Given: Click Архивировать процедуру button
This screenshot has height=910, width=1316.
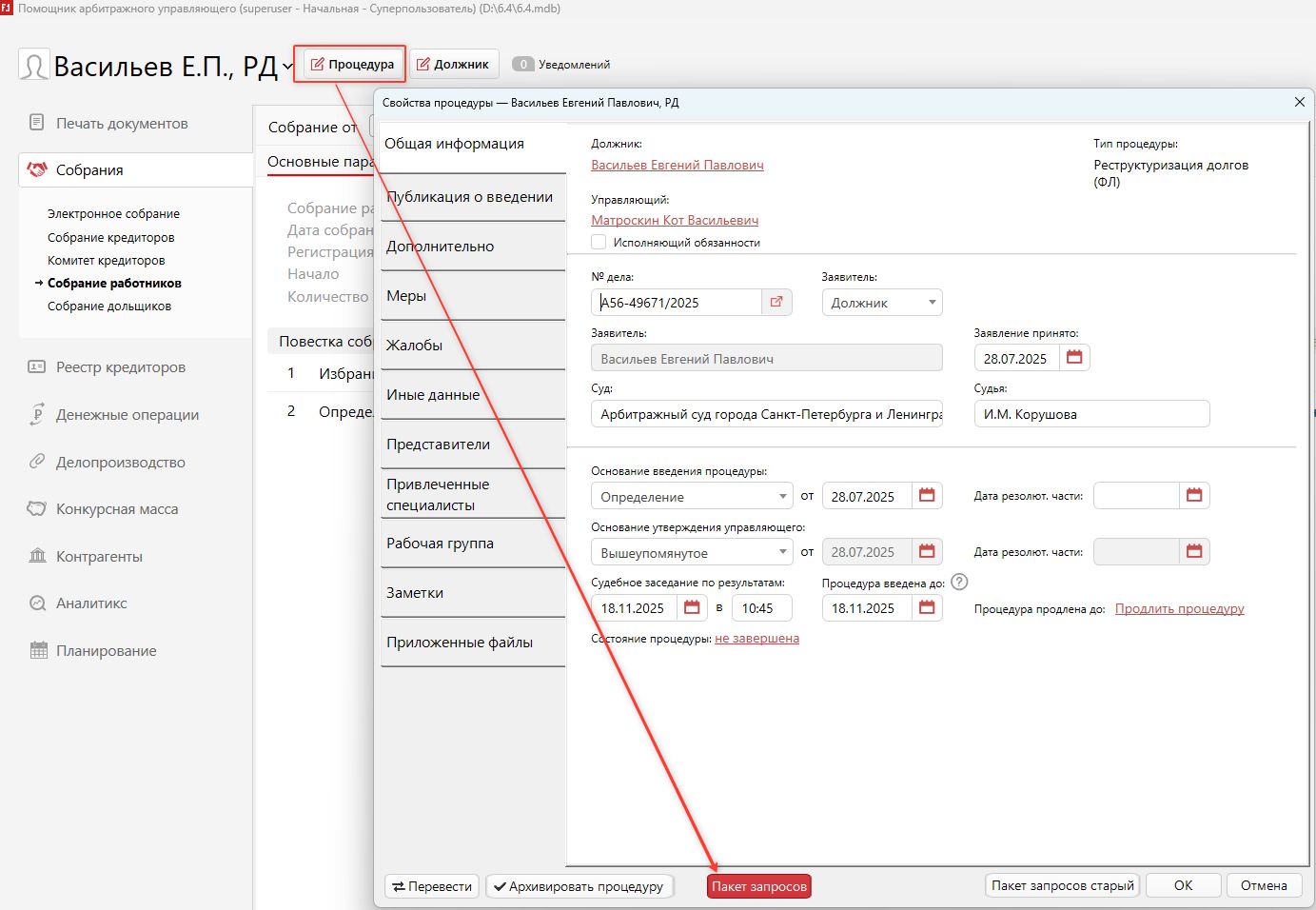Looking at the screenshot, I should (x=579, y=886).
